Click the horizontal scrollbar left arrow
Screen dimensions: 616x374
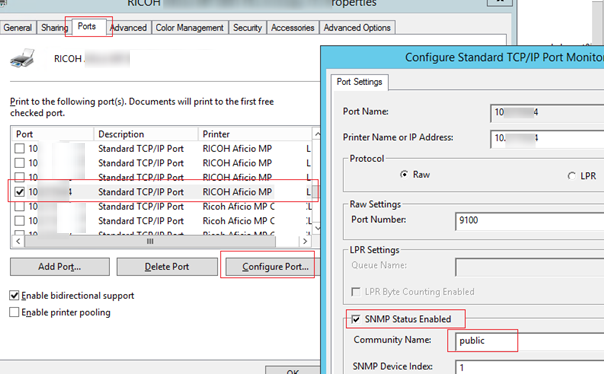pyautogui.click(x=18, y=241)
